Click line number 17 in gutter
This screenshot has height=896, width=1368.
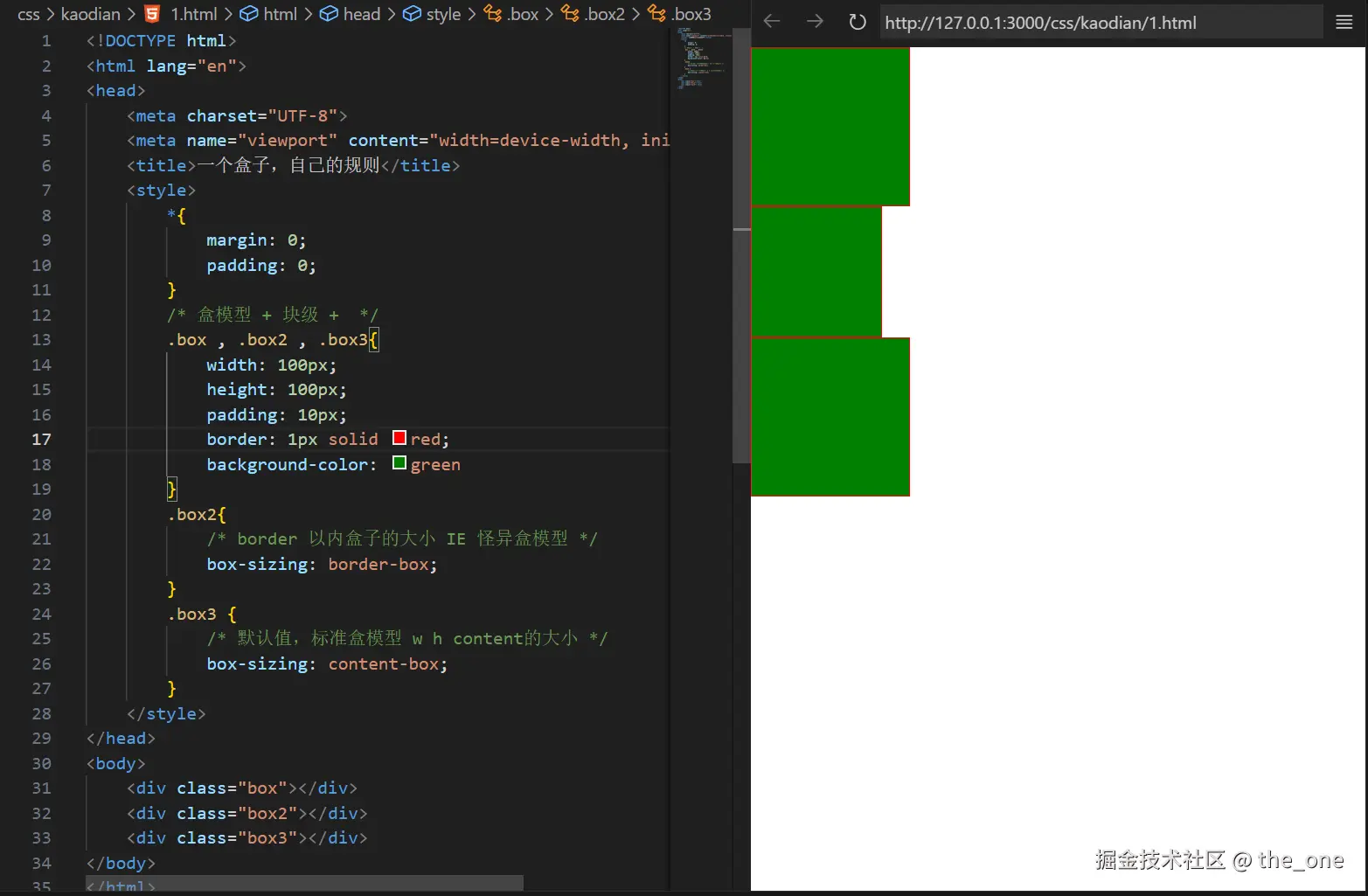point(41,439)
